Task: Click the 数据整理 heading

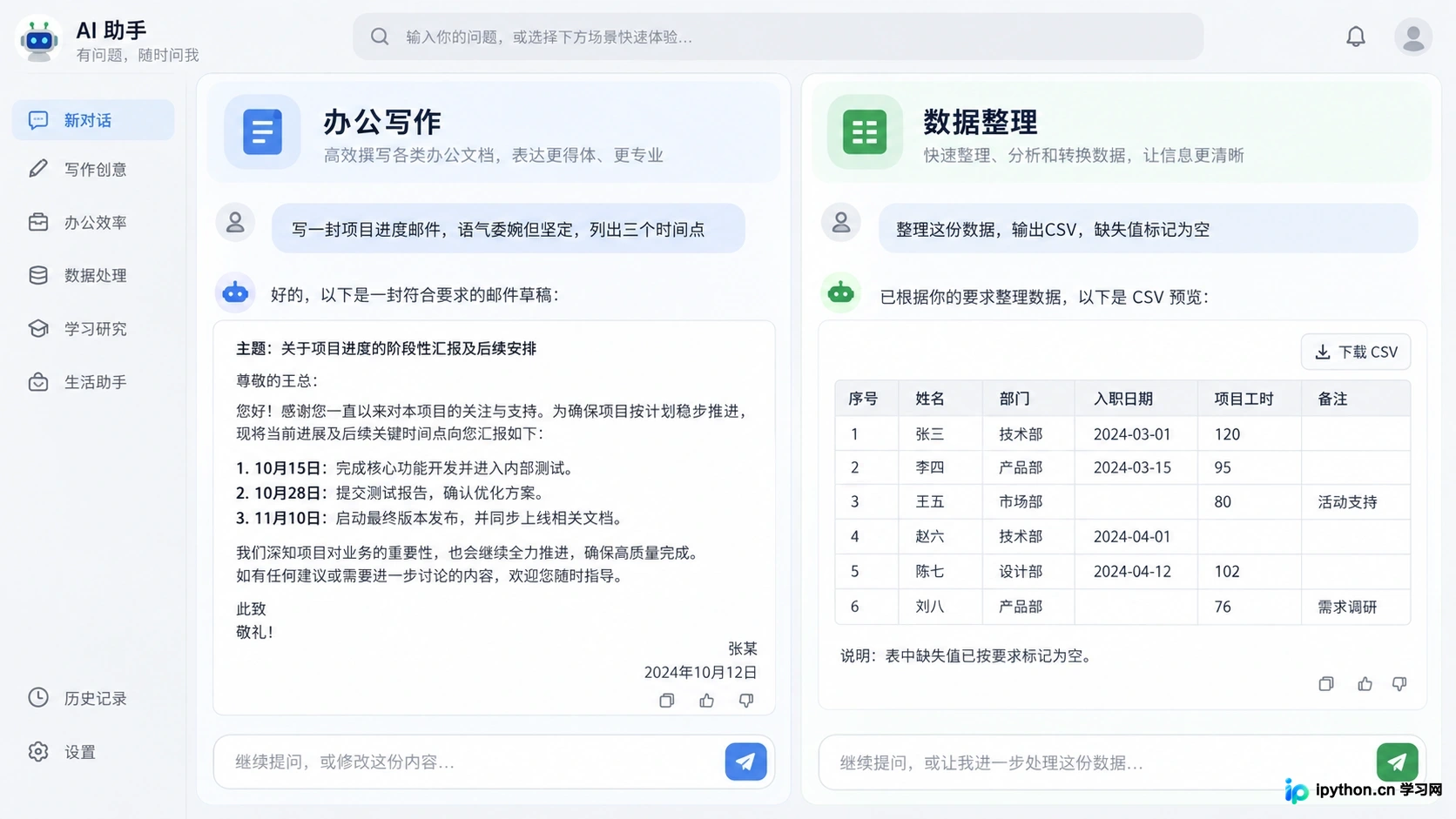Action: [981, 122]
